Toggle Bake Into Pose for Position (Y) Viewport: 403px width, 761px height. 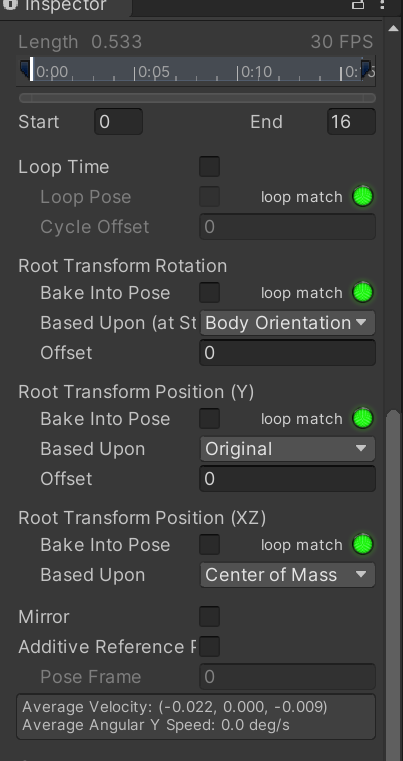pos(210,418)
